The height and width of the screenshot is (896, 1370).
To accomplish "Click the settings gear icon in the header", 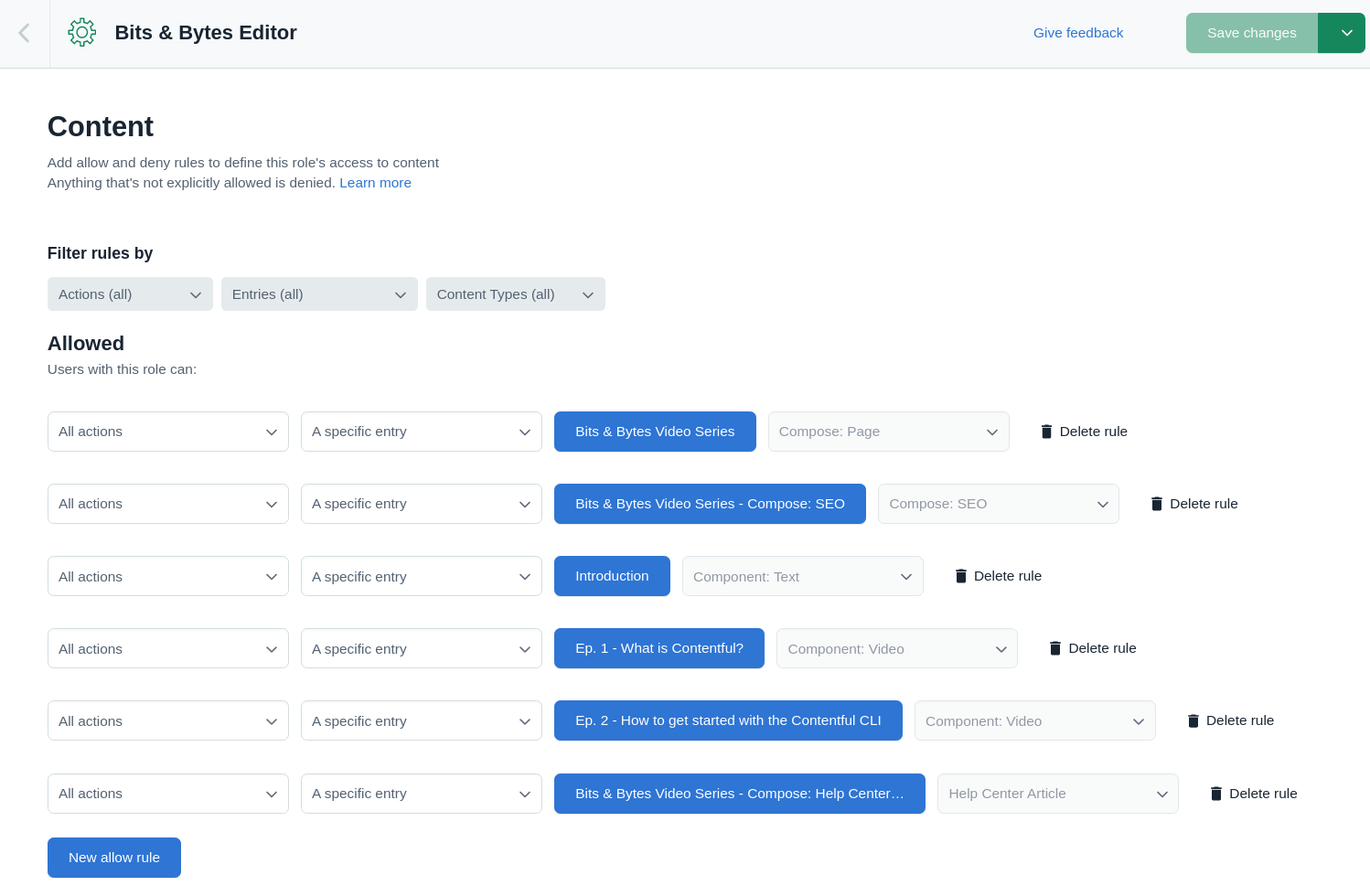I will pos(81,32).
